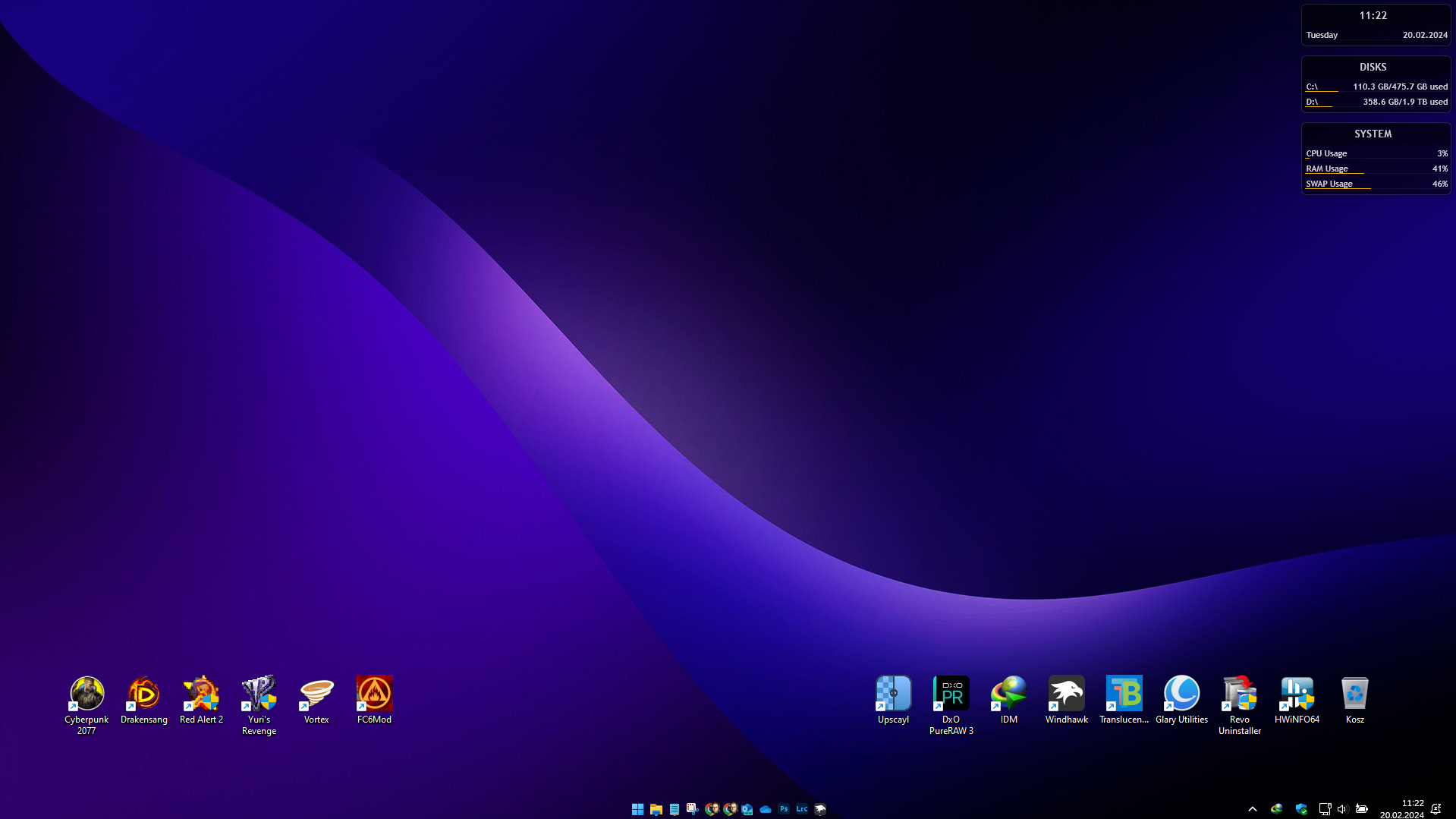Open Photoshop from the taskbar
Image resolution: width=1456 pixels, height=819 pixels.
click(x=784, y=809)
